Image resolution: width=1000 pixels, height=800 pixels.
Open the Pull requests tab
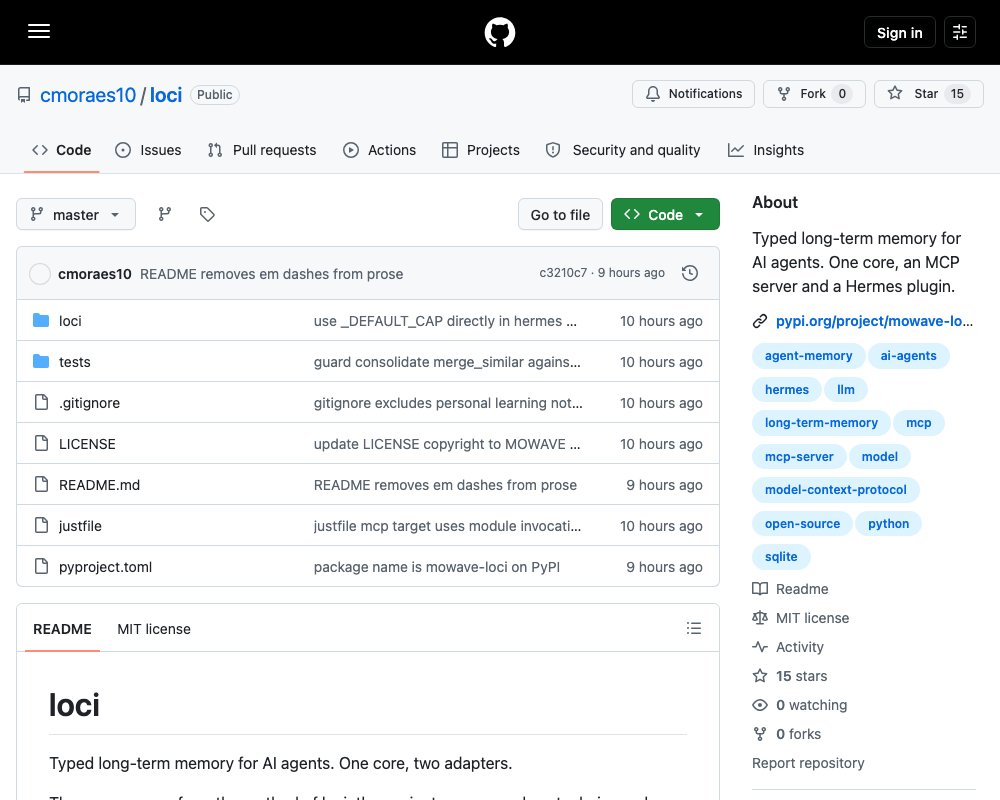(x=262, y=150)
